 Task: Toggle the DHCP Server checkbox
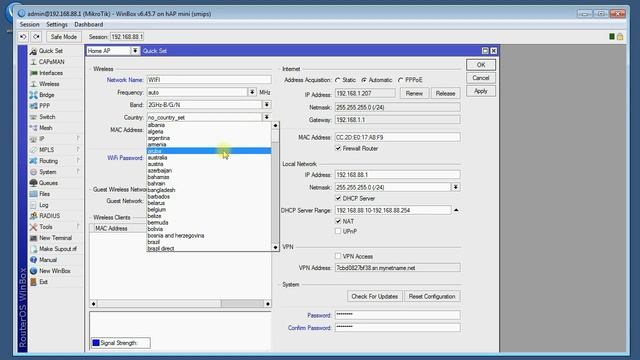338,198
